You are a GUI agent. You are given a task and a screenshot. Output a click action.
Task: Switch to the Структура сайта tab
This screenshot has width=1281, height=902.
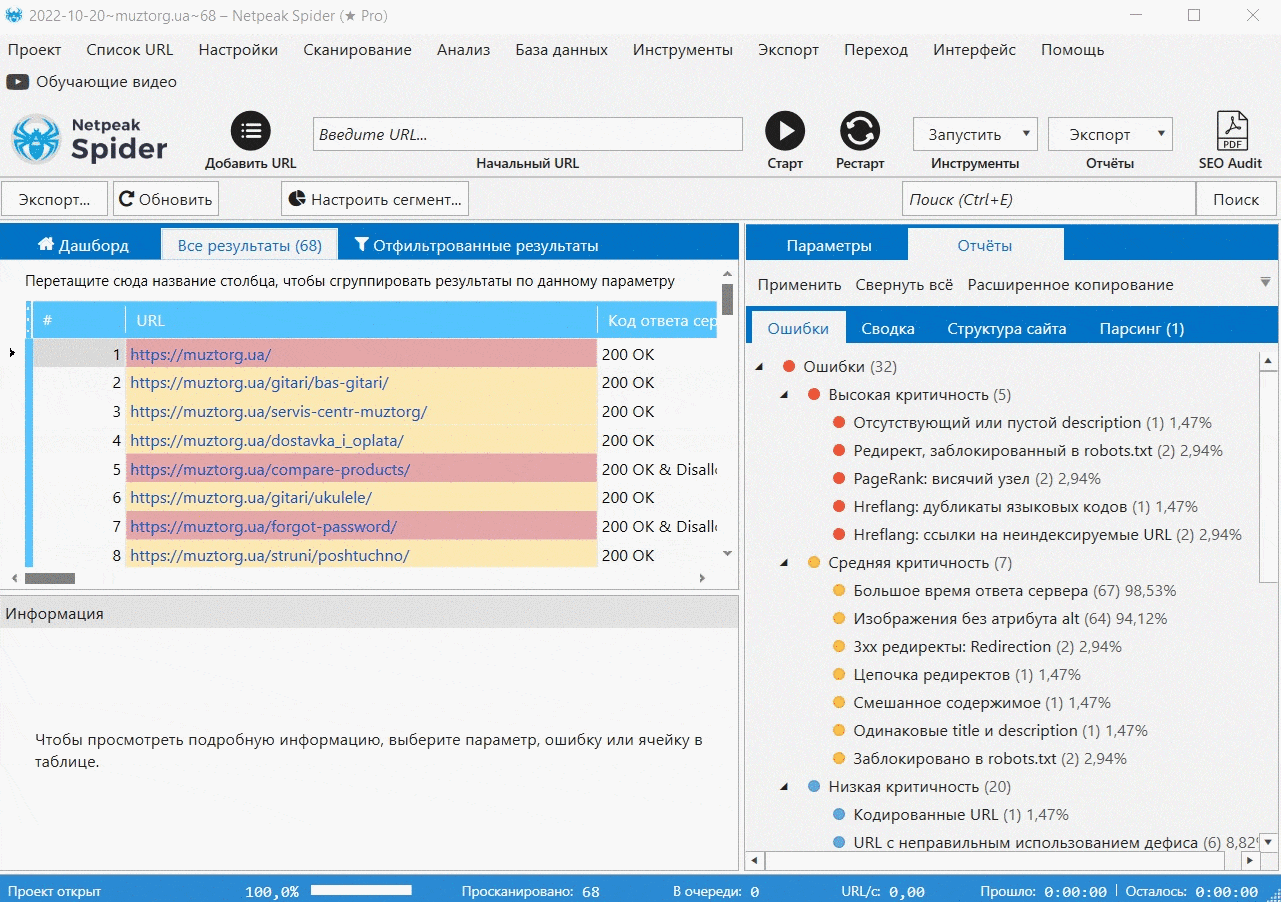tap(1007, 328)
